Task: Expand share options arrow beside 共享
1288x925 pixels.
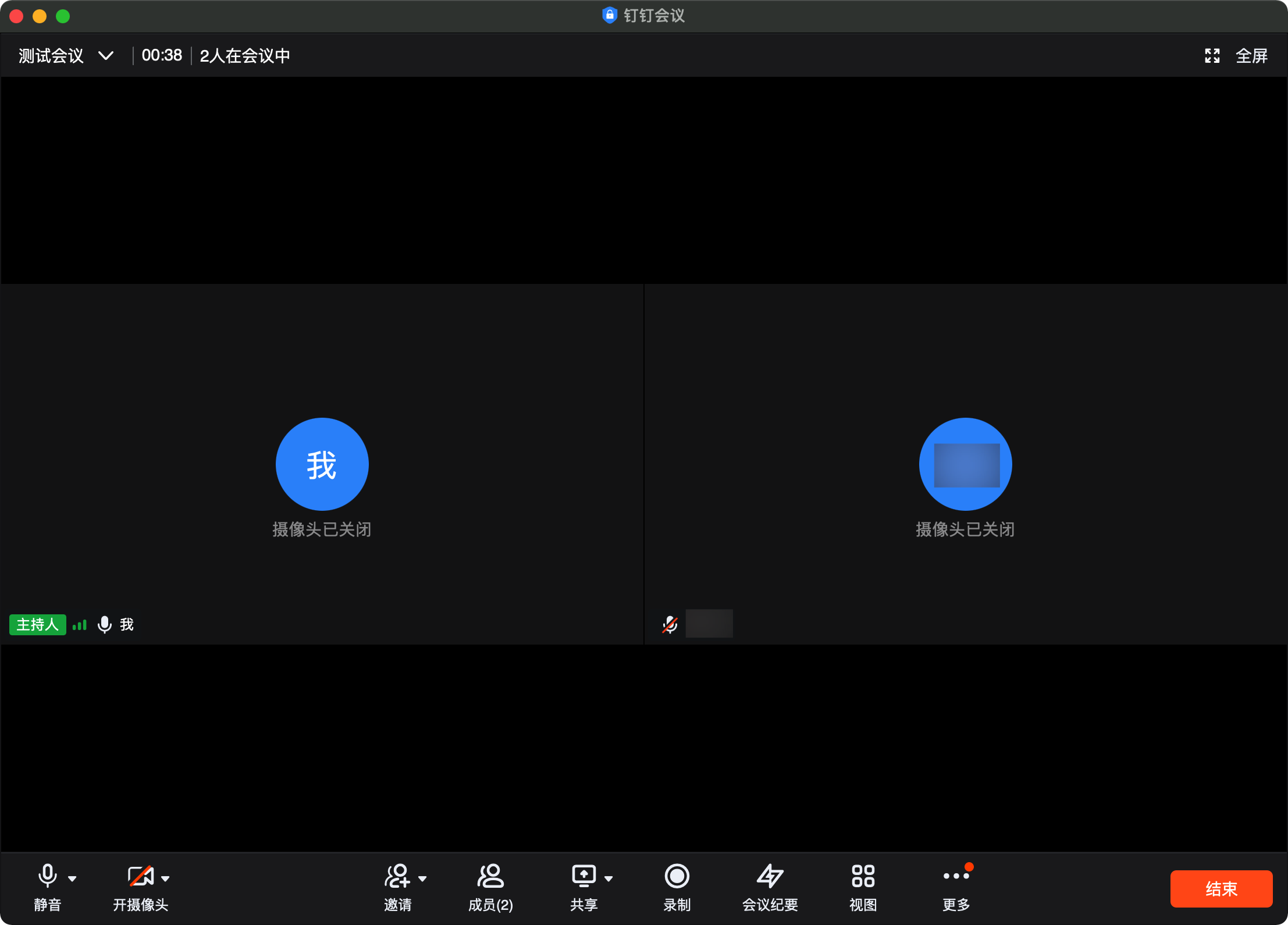Action: [609, 878]
